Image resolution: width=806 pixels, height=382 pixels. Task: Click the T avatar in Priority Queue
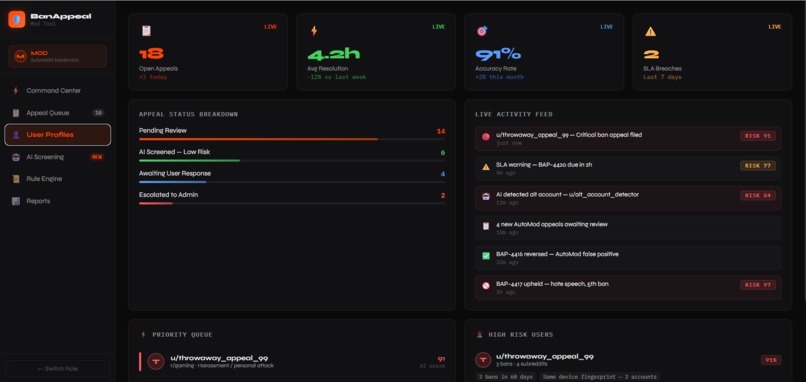coord(156,361)
